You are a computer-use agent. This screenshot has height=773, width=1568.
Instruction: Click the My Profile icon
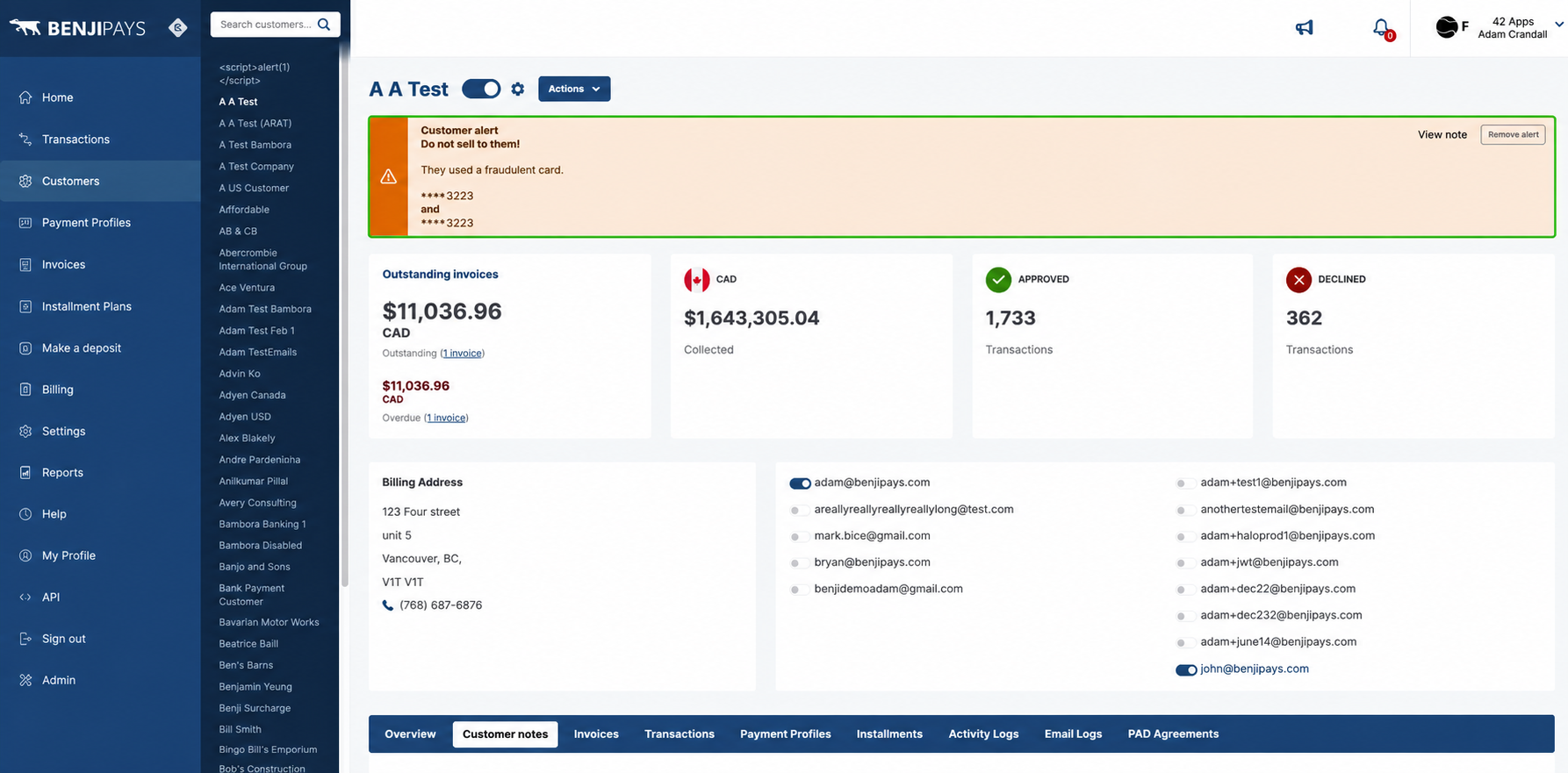25,555
